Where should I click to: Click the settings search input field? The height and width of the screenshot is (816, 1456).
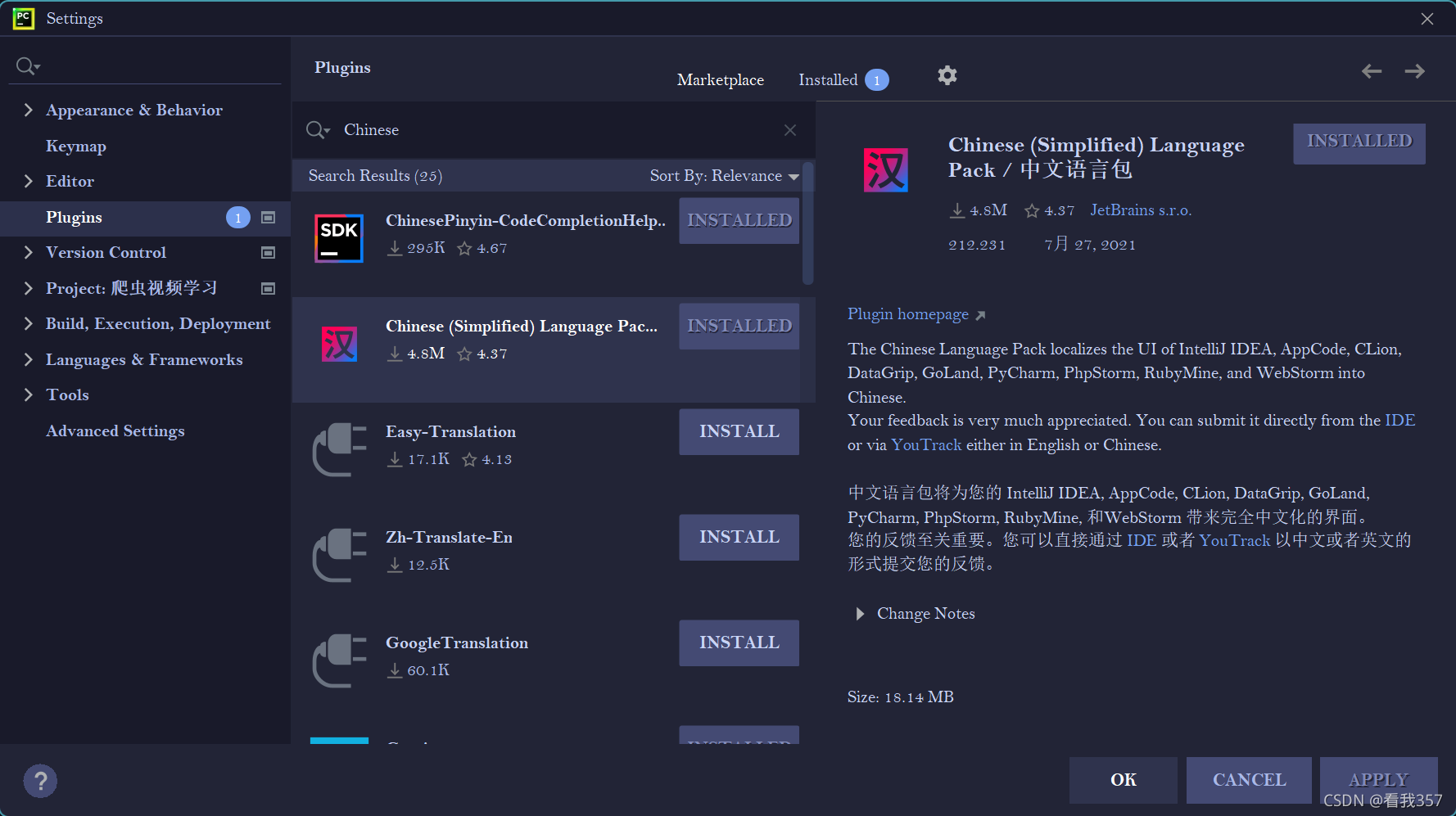coord(145,66)
